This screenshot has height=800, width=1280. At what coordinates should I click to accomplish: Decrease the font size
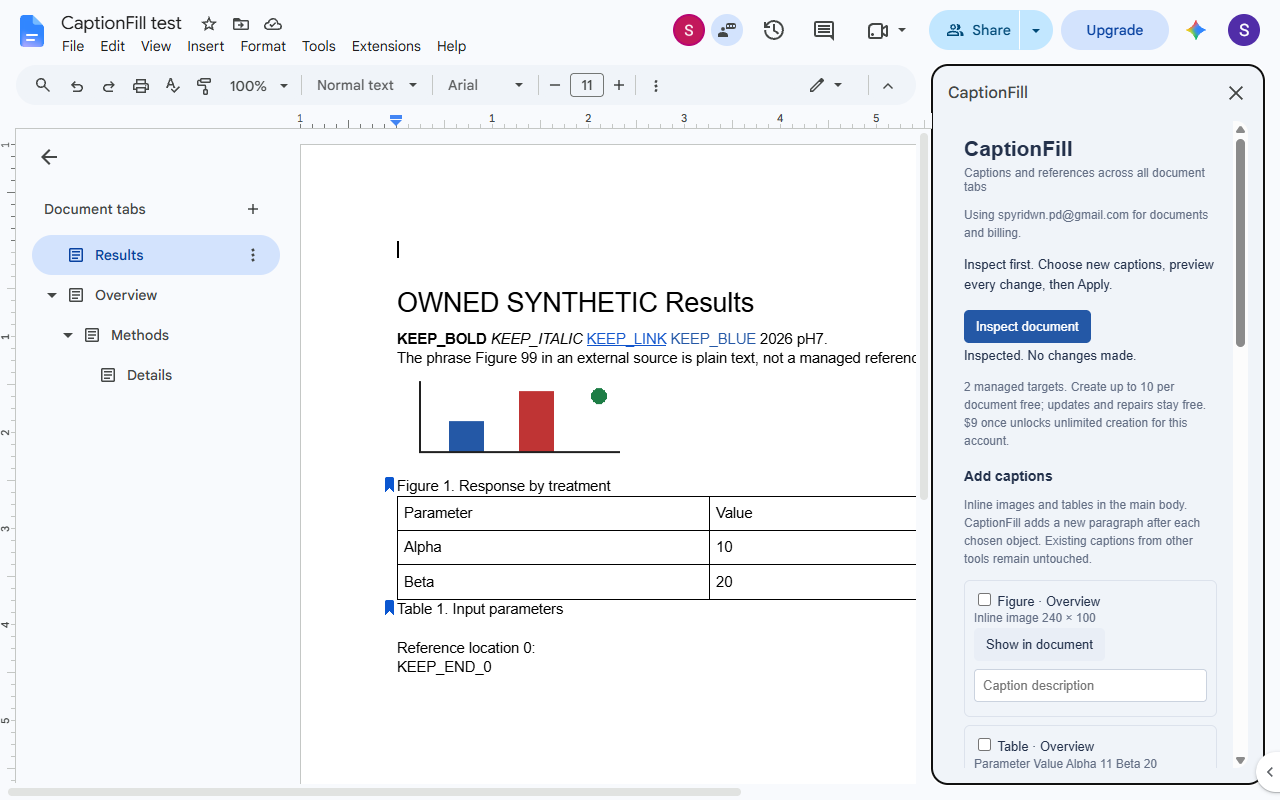pos(555,86)
